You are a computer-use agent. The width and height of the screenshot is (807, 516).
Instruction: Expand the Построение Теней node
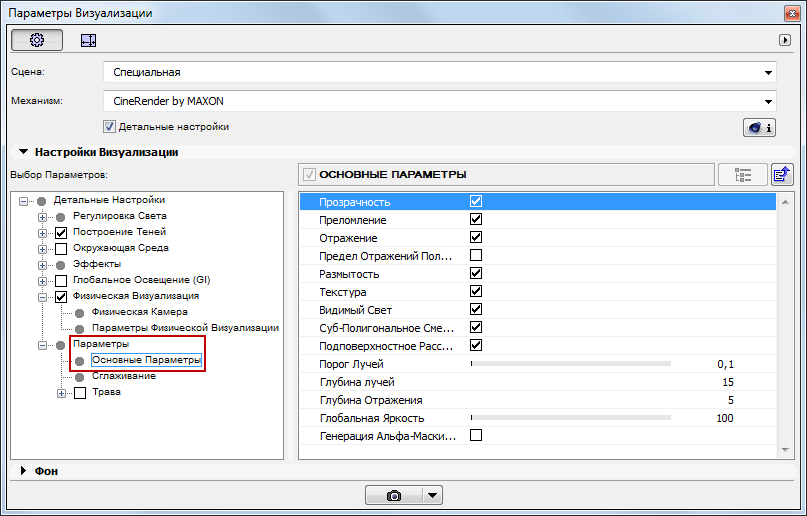(42, 233)
